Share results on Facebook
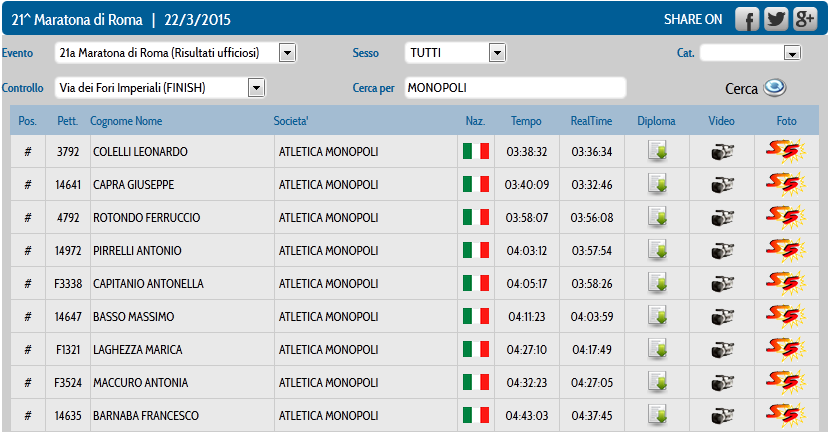 click(747, 20)
